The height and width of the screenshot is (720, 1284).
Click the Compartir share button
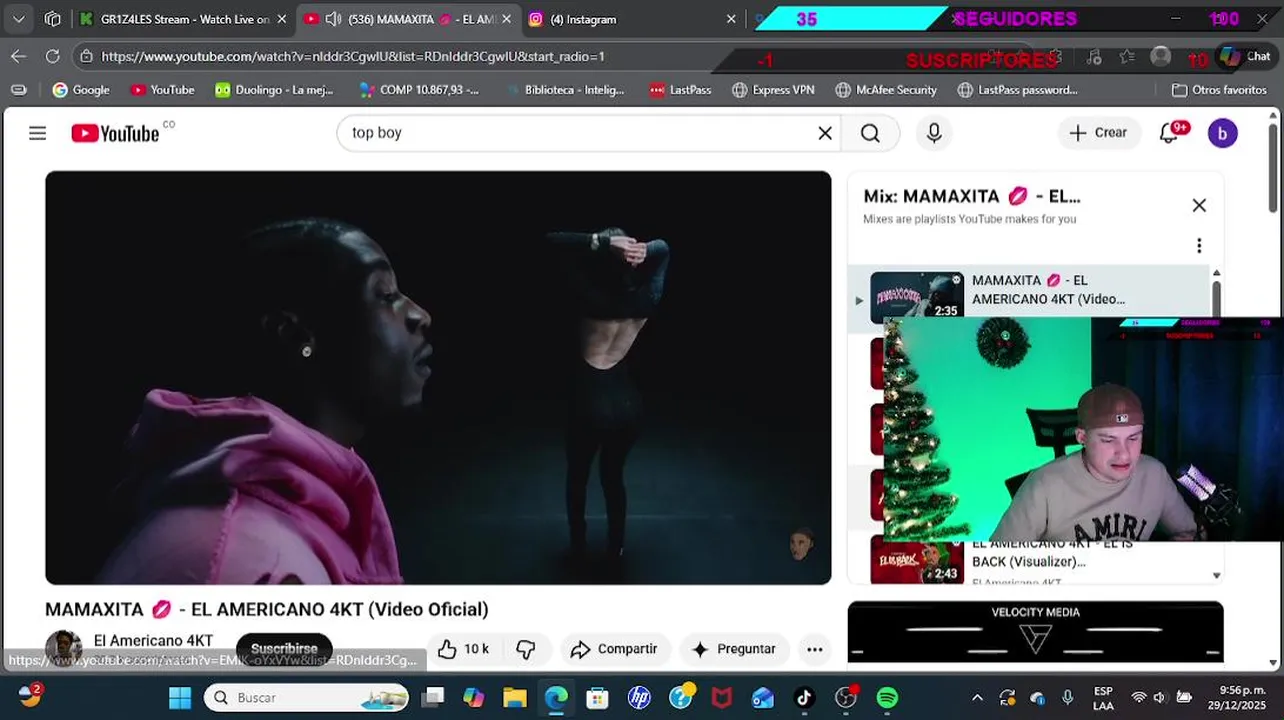click(x=614, y=649)
